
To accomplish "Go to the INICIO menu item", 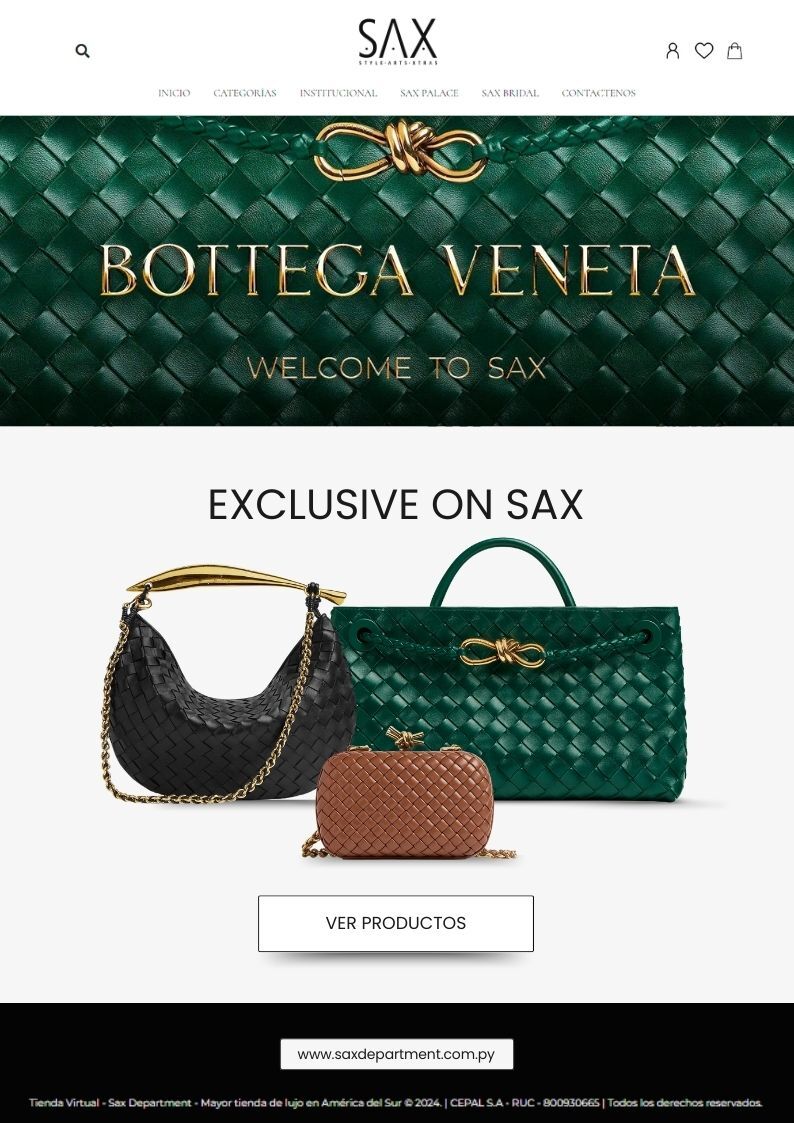I will pyautogui.click(x=174, y=93).
